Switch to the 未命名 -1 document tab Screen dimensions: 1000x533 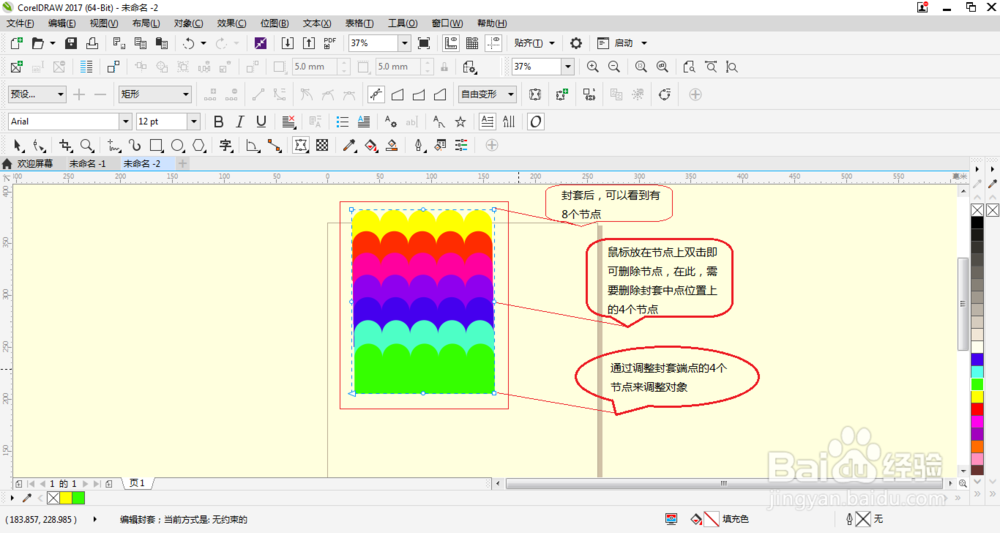tap(87, 164)
